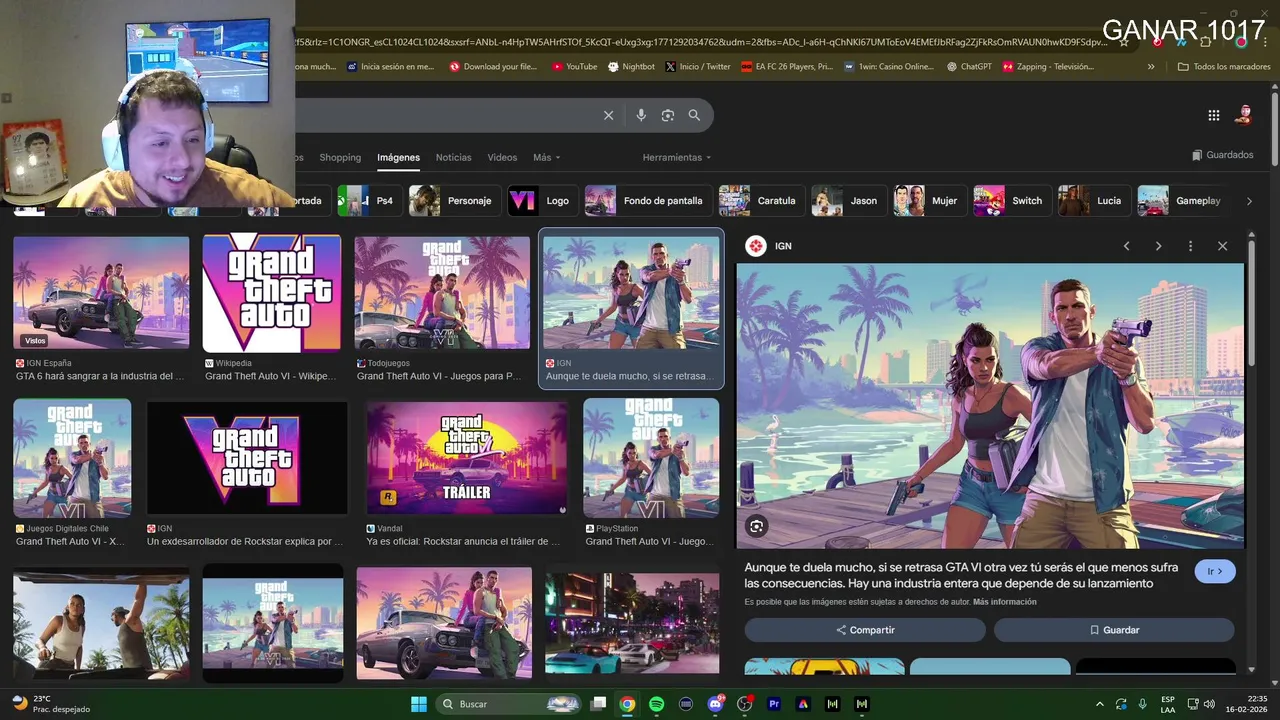Open the Más información copyright link
1280x720 pixels.
(x=1004, y=602)
